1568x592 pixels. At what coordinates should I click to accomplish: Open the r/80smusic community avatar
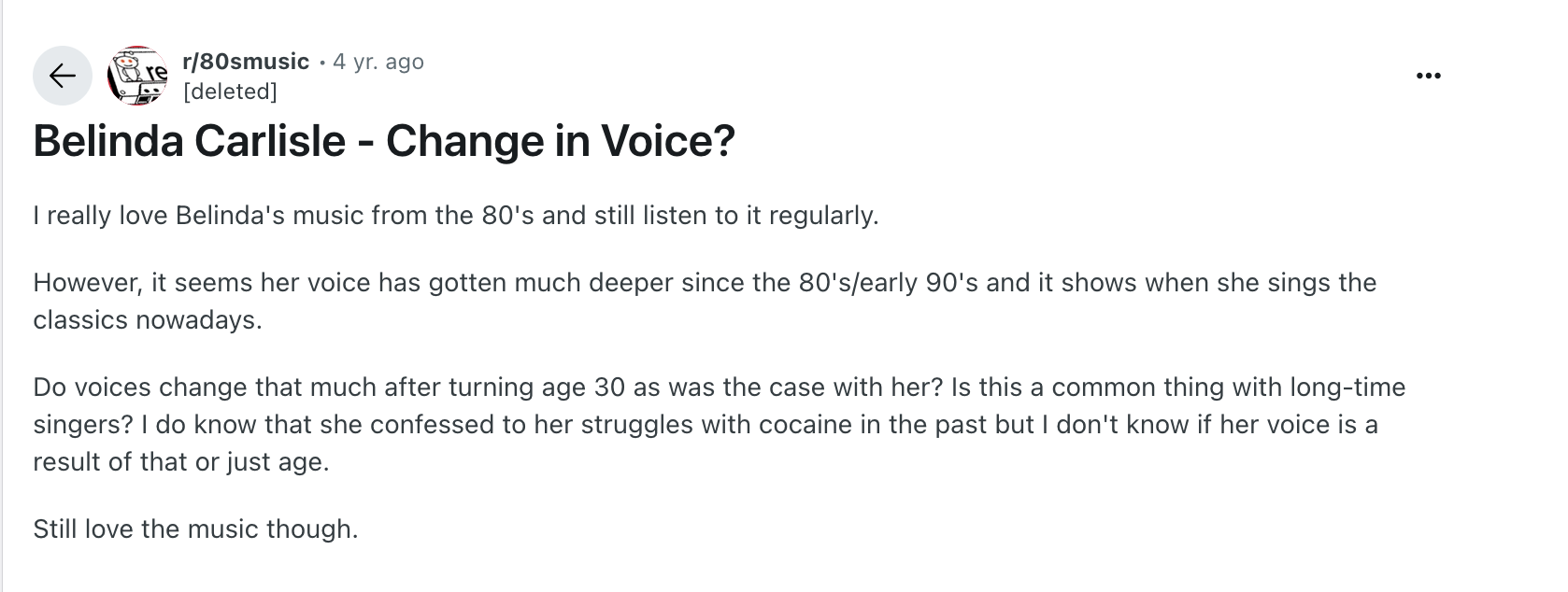(138, 75)
